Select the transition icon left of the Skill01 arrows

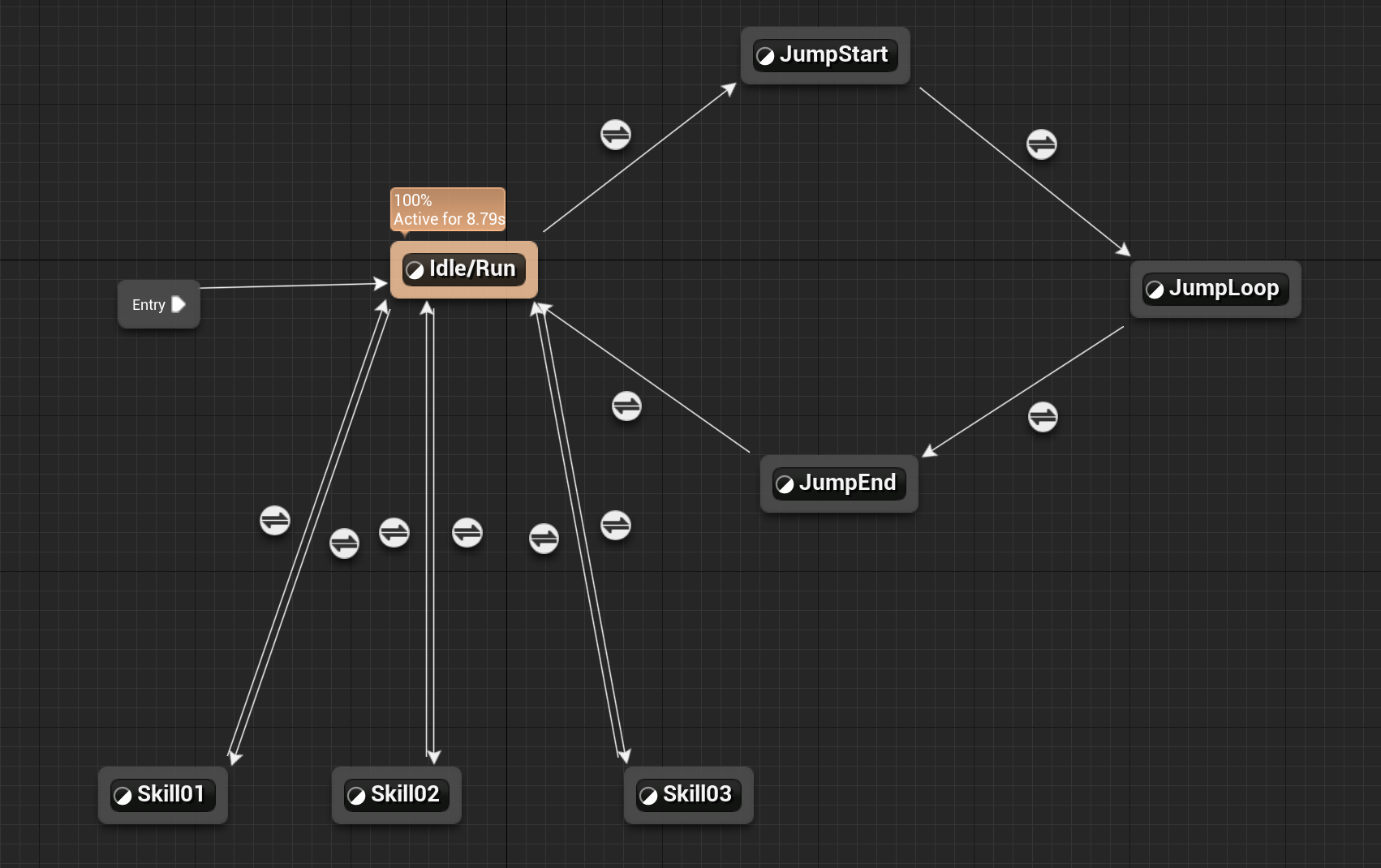point(275,520)
